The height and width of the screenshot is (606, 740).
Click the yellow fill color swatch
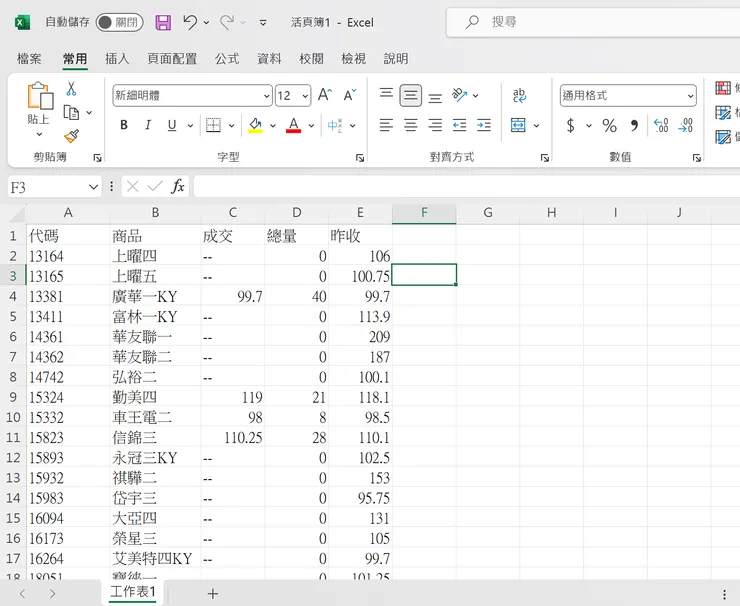point(255,126)
